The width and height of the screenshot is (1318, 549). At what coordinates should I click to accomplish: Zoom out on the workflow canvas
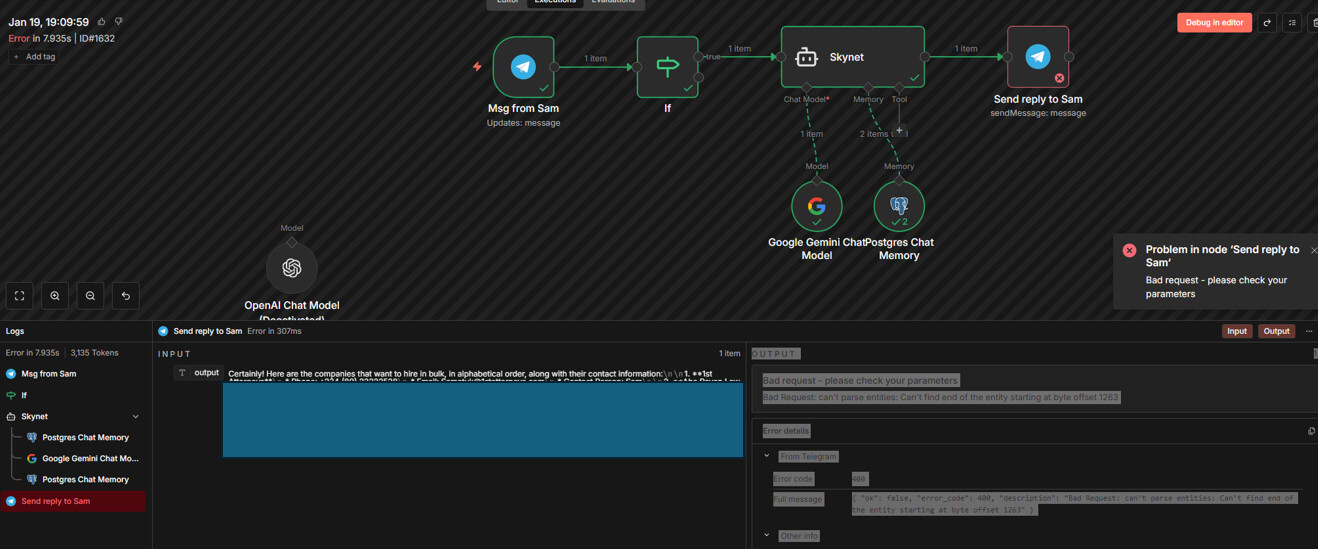(90, 296)
